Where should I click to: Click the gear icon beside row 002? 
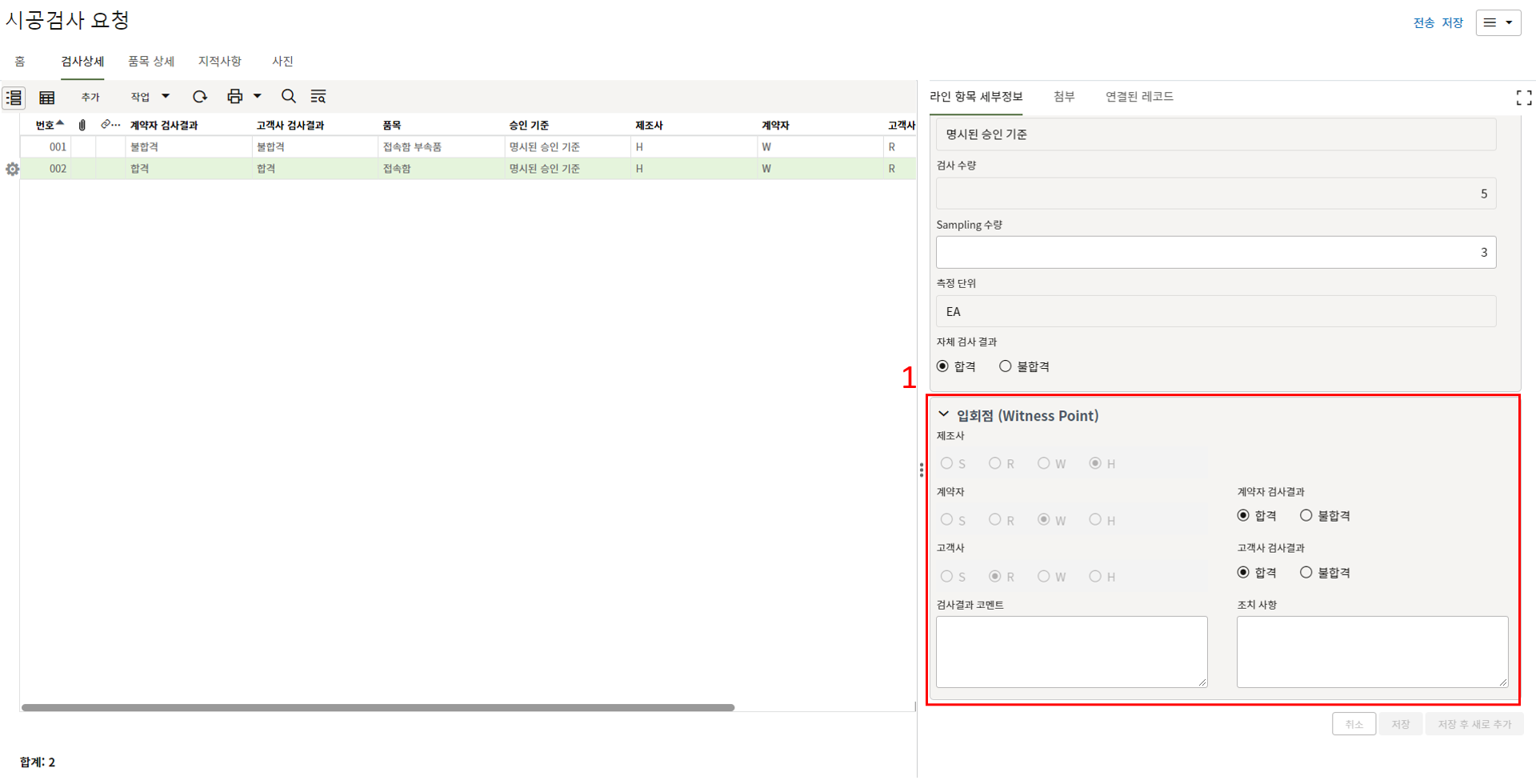coord(12,169)
